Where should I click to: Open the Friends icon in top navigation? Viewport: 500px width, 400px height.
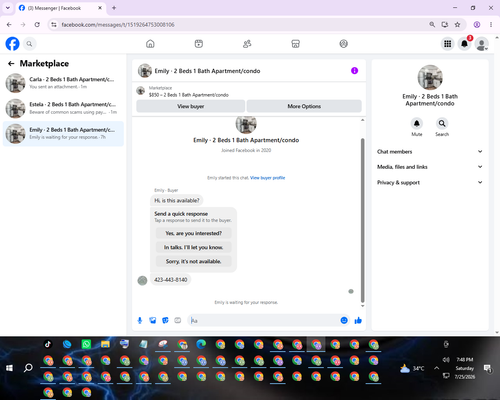(247, 44)
